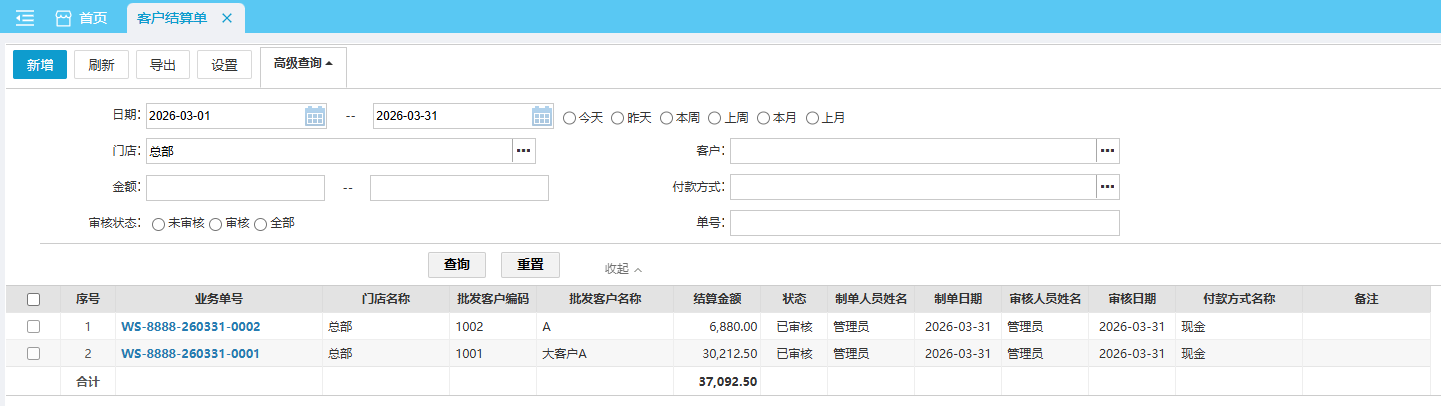
Task: Select the 本月 radio option
Action: pyautogui.click(x=764, y=118)
